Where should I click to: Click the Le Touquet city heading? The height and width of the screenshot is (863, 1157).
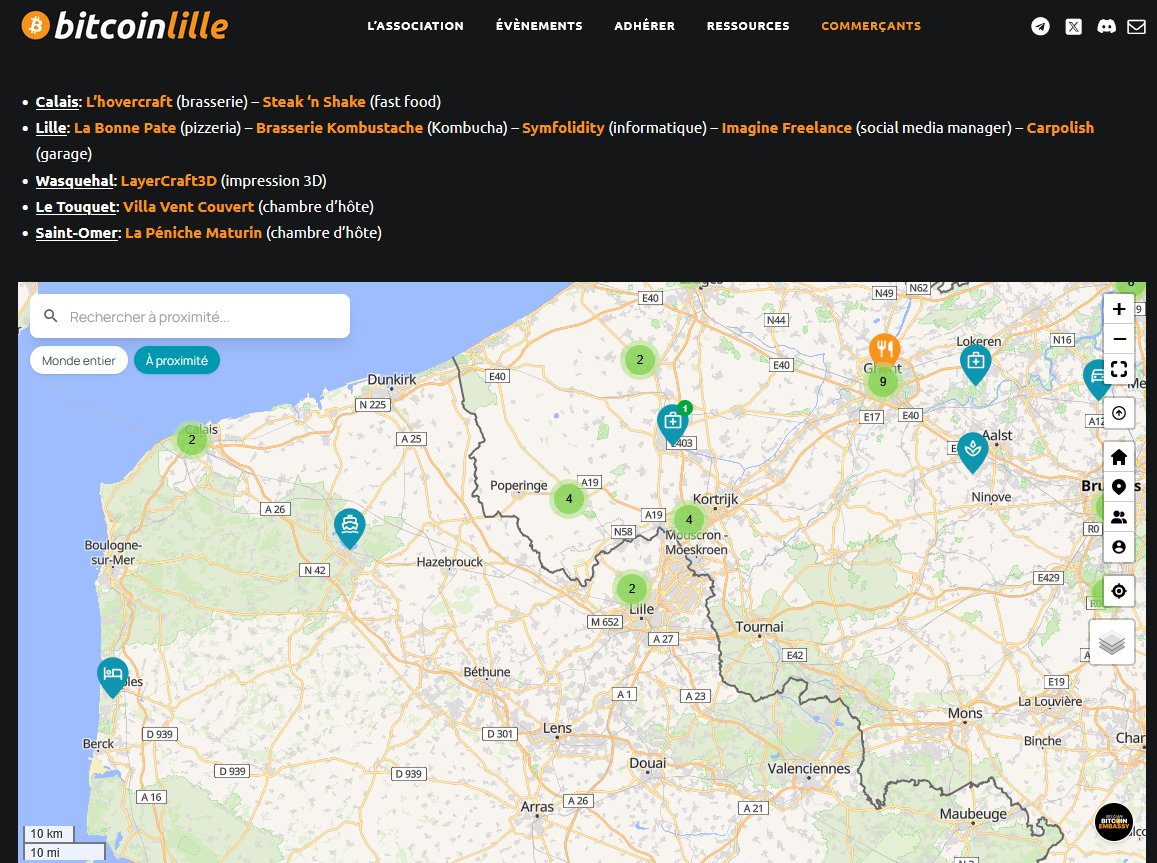pyautogui.click(x=75, y=207)
